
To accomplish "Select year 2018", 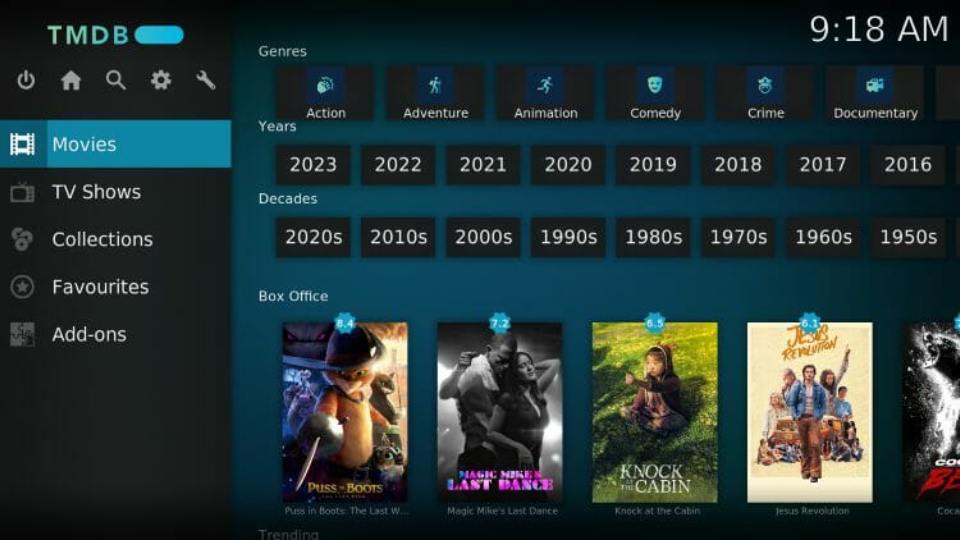I will pos(738,165).
